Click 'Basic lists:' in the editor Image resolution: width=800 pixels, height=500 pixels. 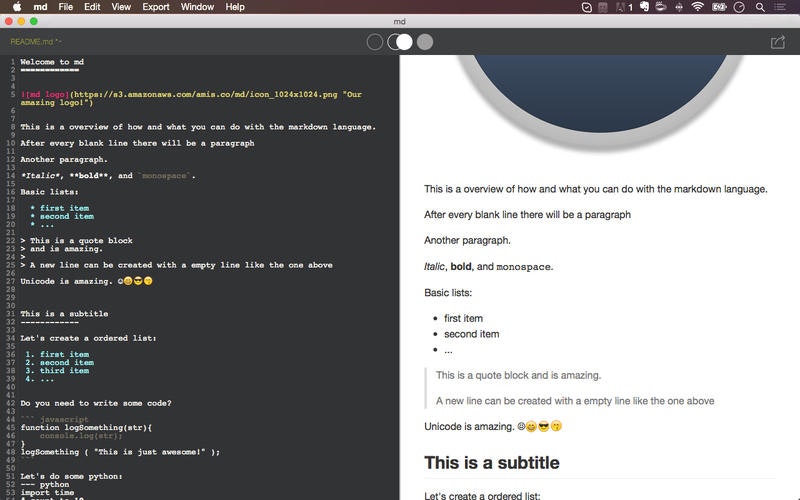pos(49,192)
